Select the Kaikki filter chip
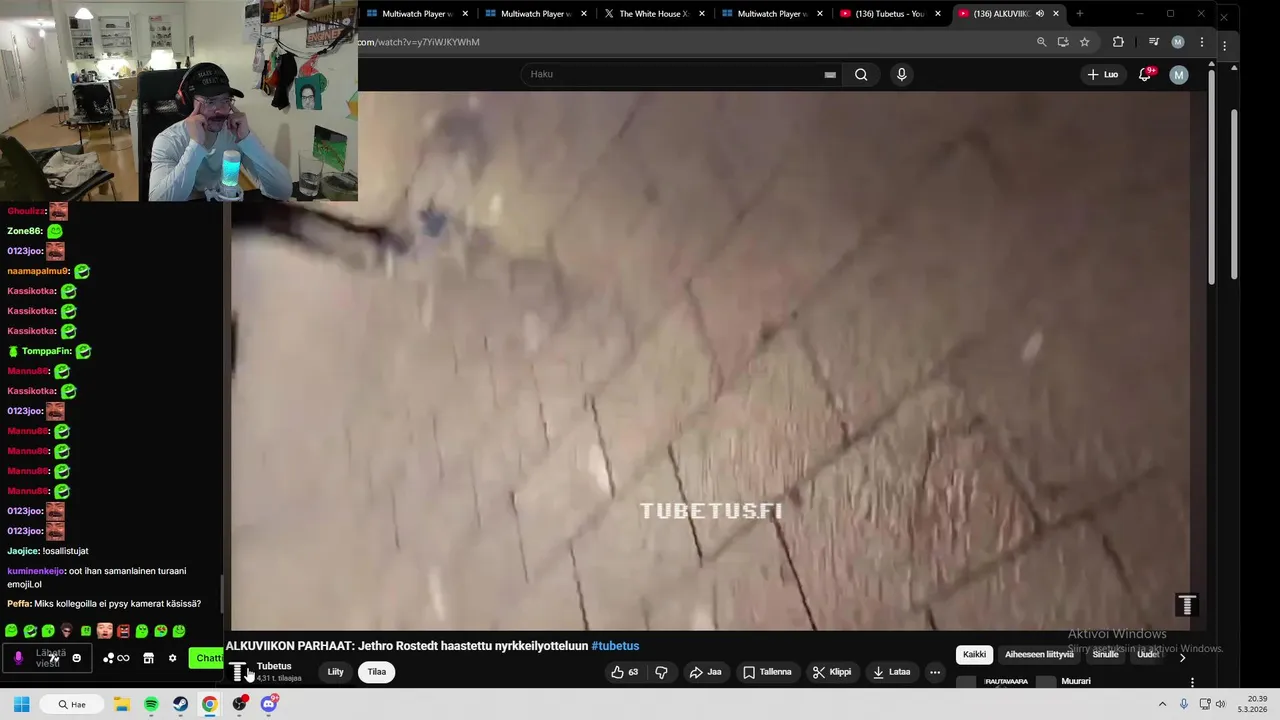1280x720 pixels. pyautogui.click(x=974, y=655)
